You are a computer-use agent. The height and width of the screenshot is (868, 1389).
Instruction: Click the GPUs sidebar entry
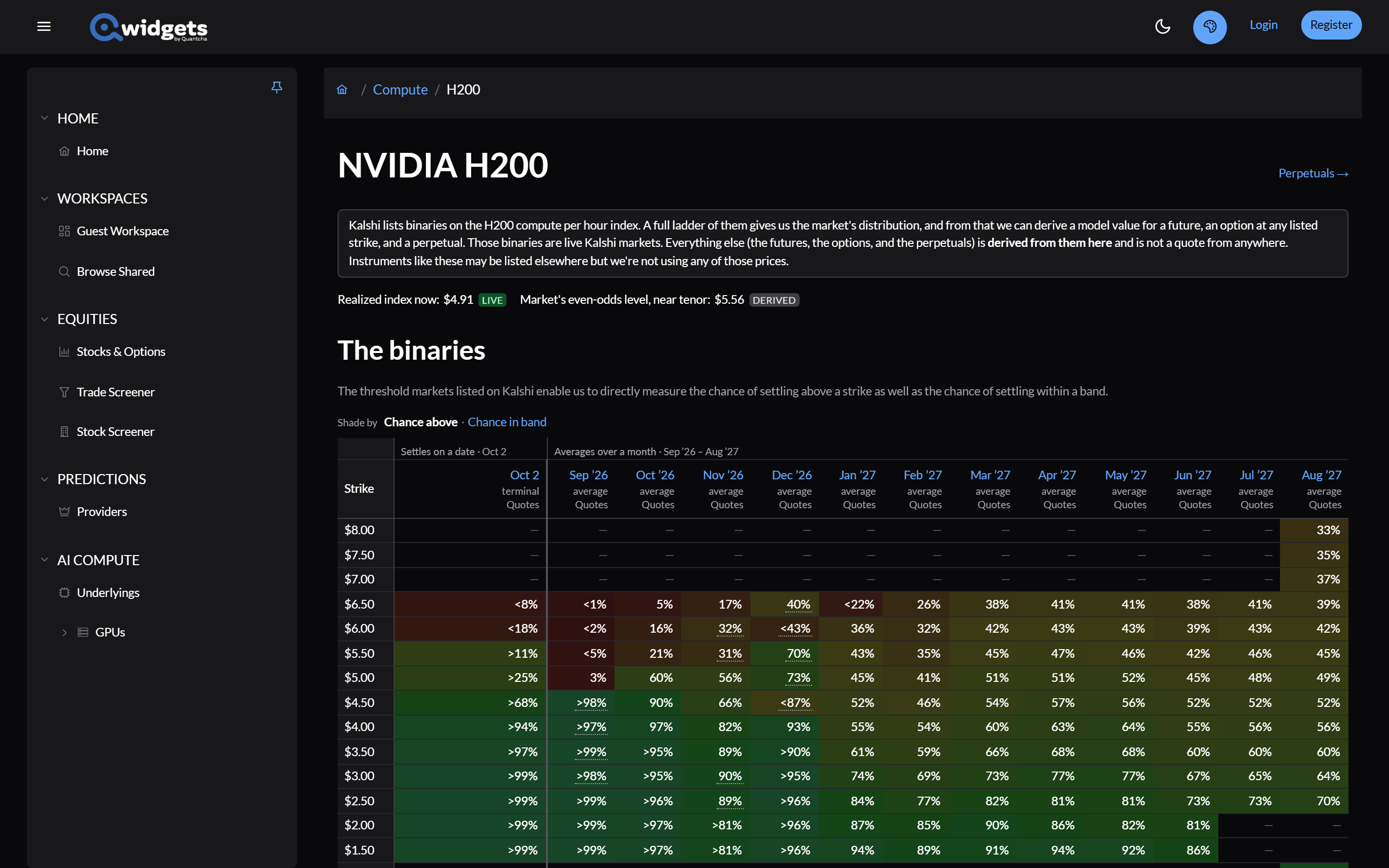tap(109, 632)
